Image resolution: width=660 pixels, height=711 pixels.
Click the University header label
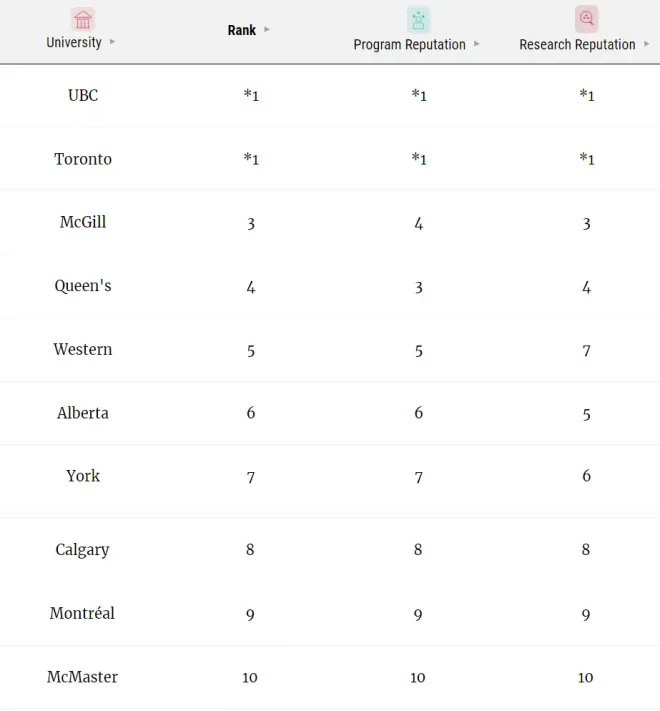pos(74,42)
